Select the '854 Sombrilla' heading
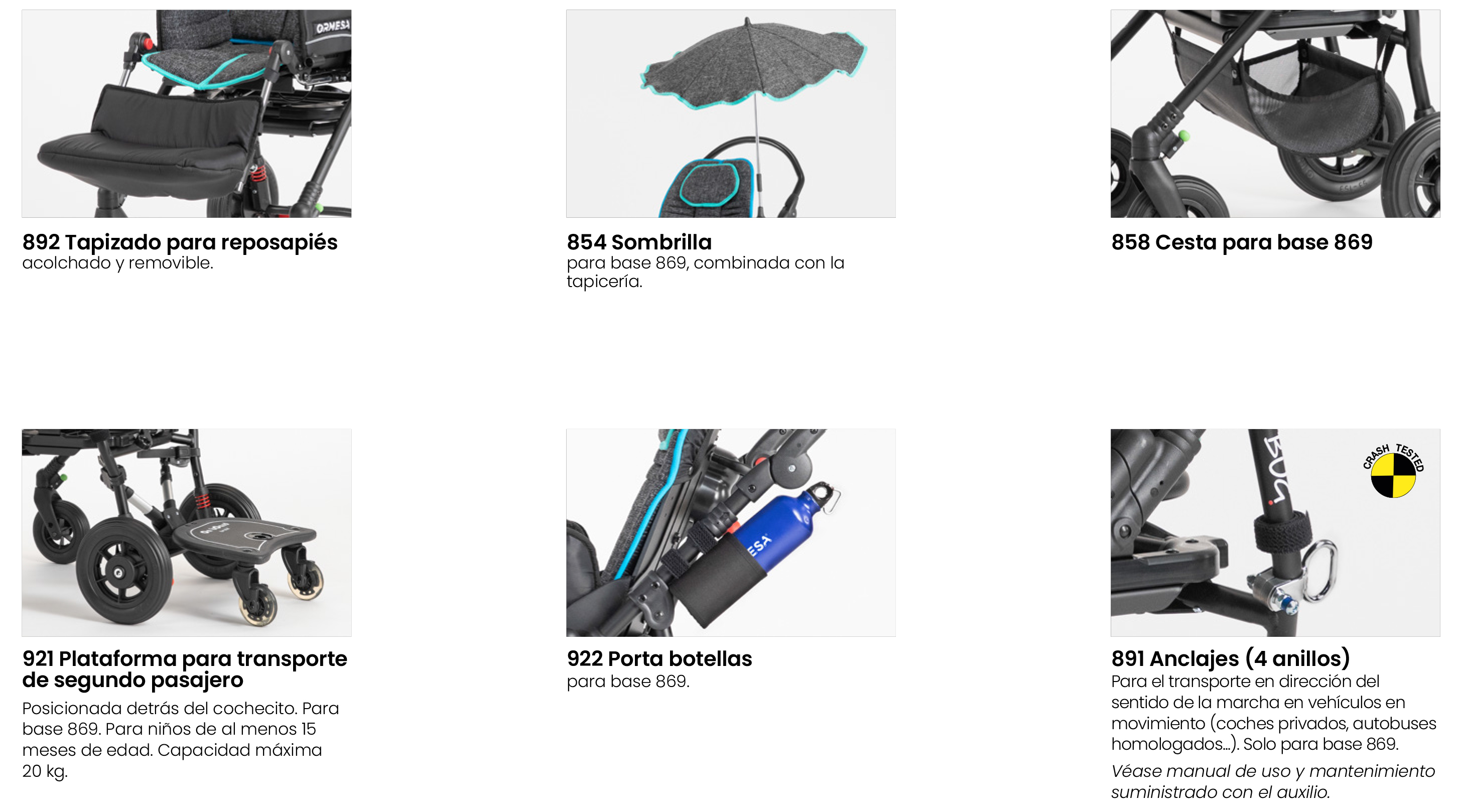This screenshot has width=1458, height=812. click(x=639, y=242)
